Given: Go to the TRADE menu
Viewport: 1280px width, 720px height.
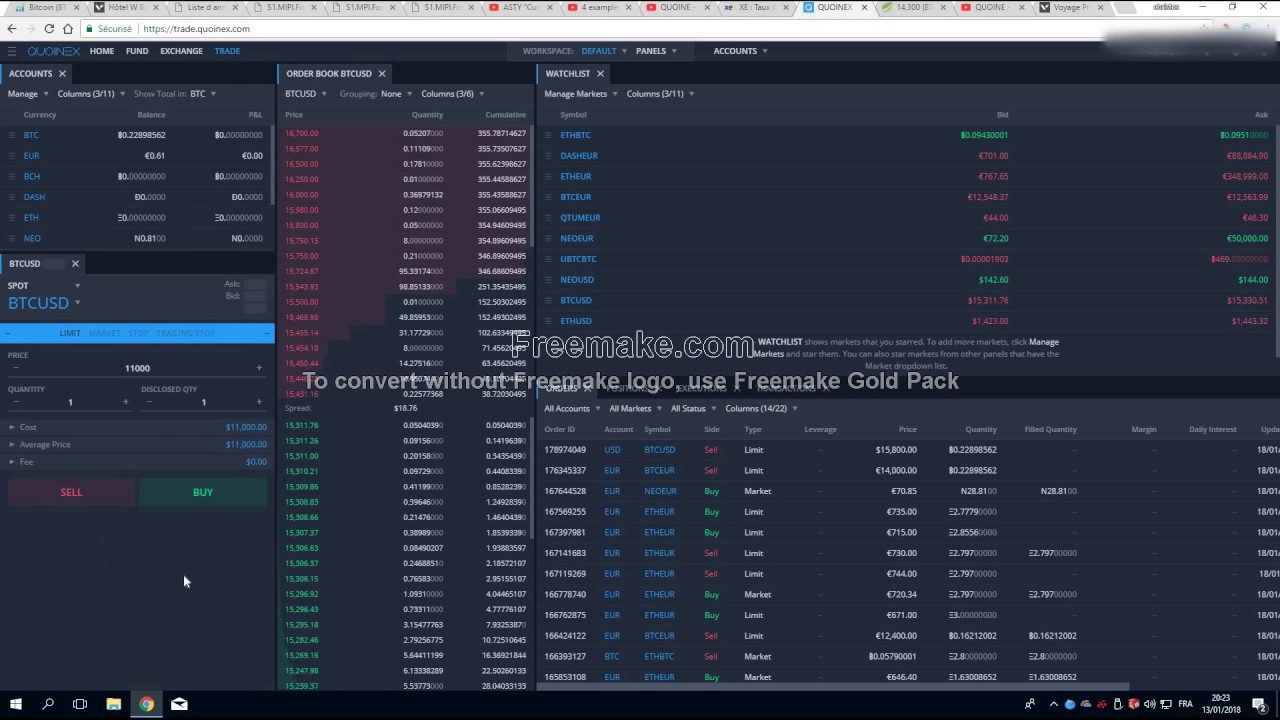Looking at the screenshot, I should pos(227,51).
